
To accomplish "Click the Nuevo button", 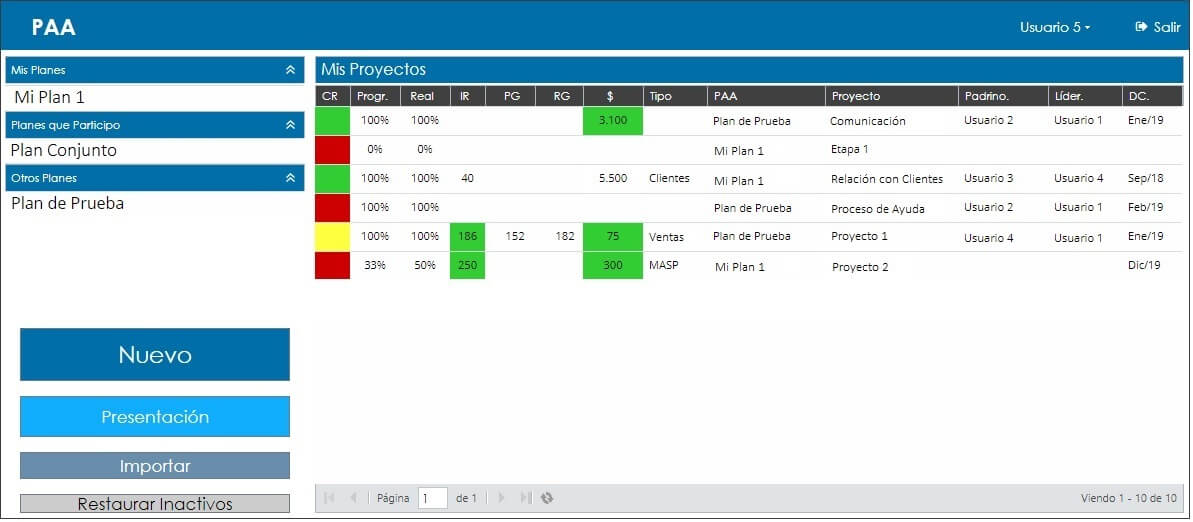I will coord(154,355).
